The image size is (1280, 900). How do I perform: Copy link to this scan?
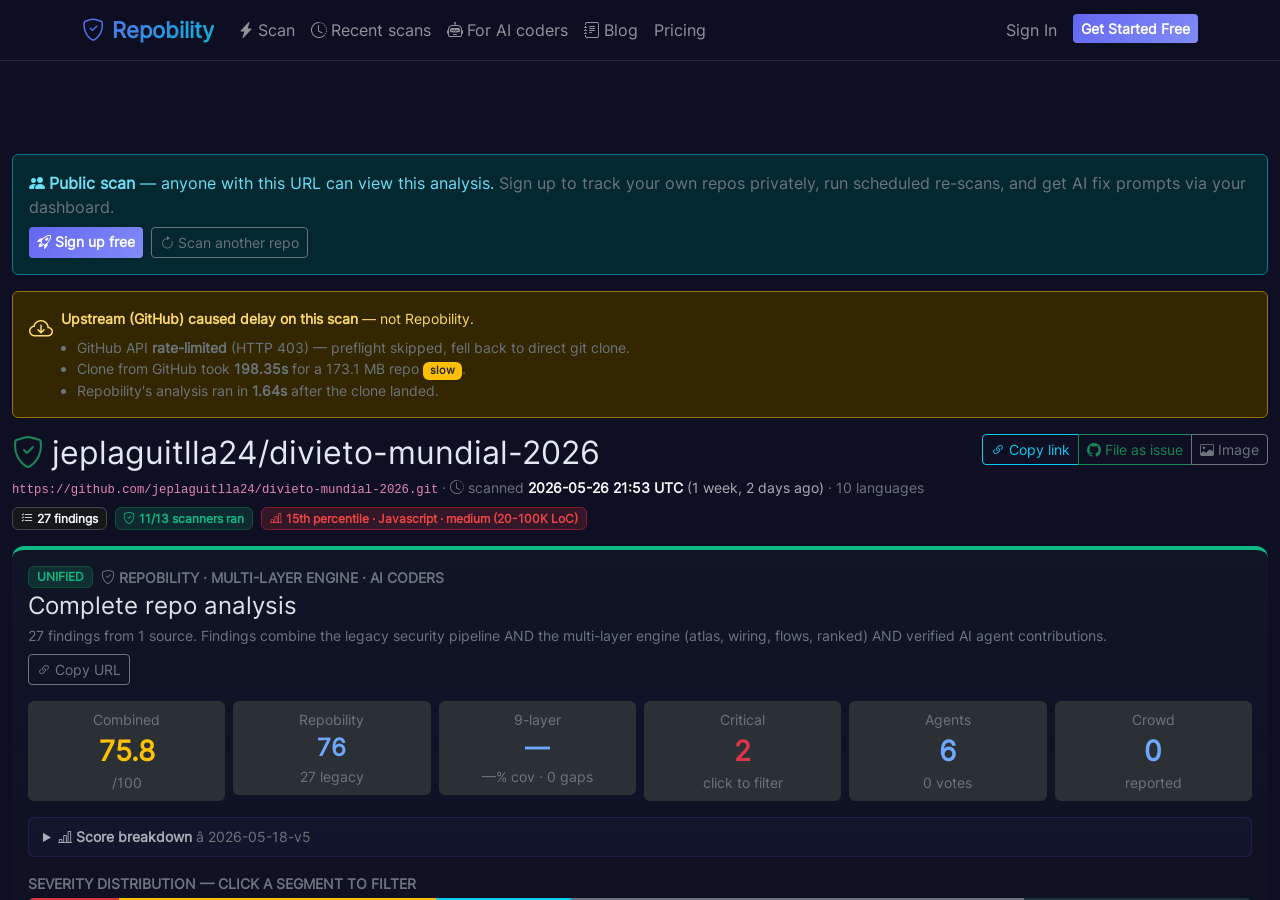pos(1030,450)
